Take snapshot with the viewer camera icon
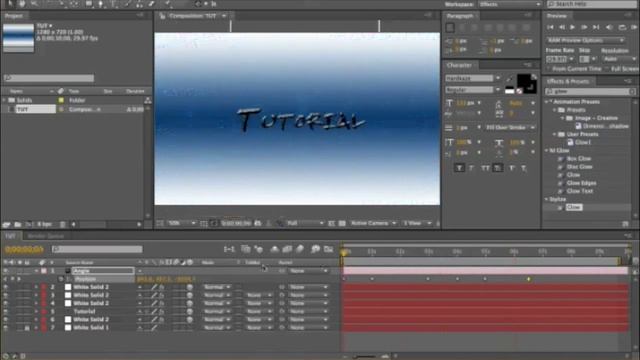The width and height of the screenshot is (640, 360). 258,223
